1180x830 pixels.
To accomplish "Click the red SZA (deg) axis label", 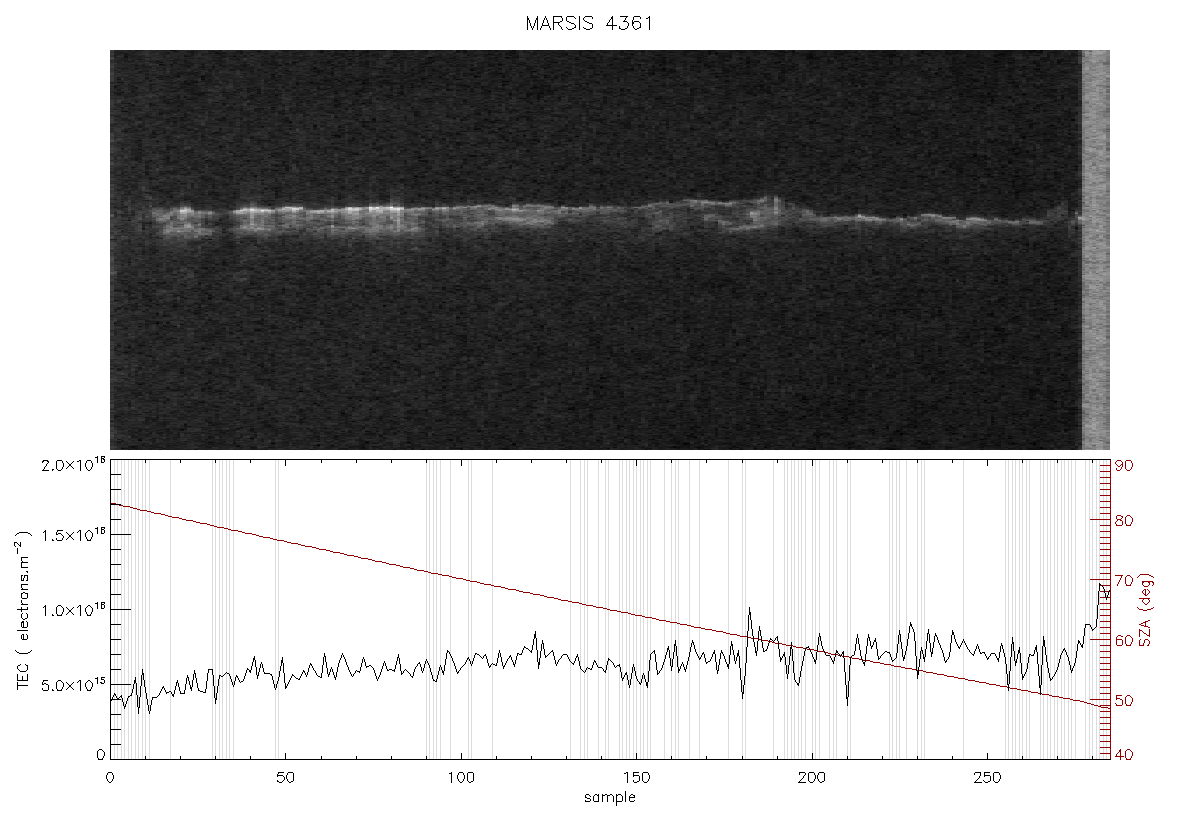I will point(1145,610).
